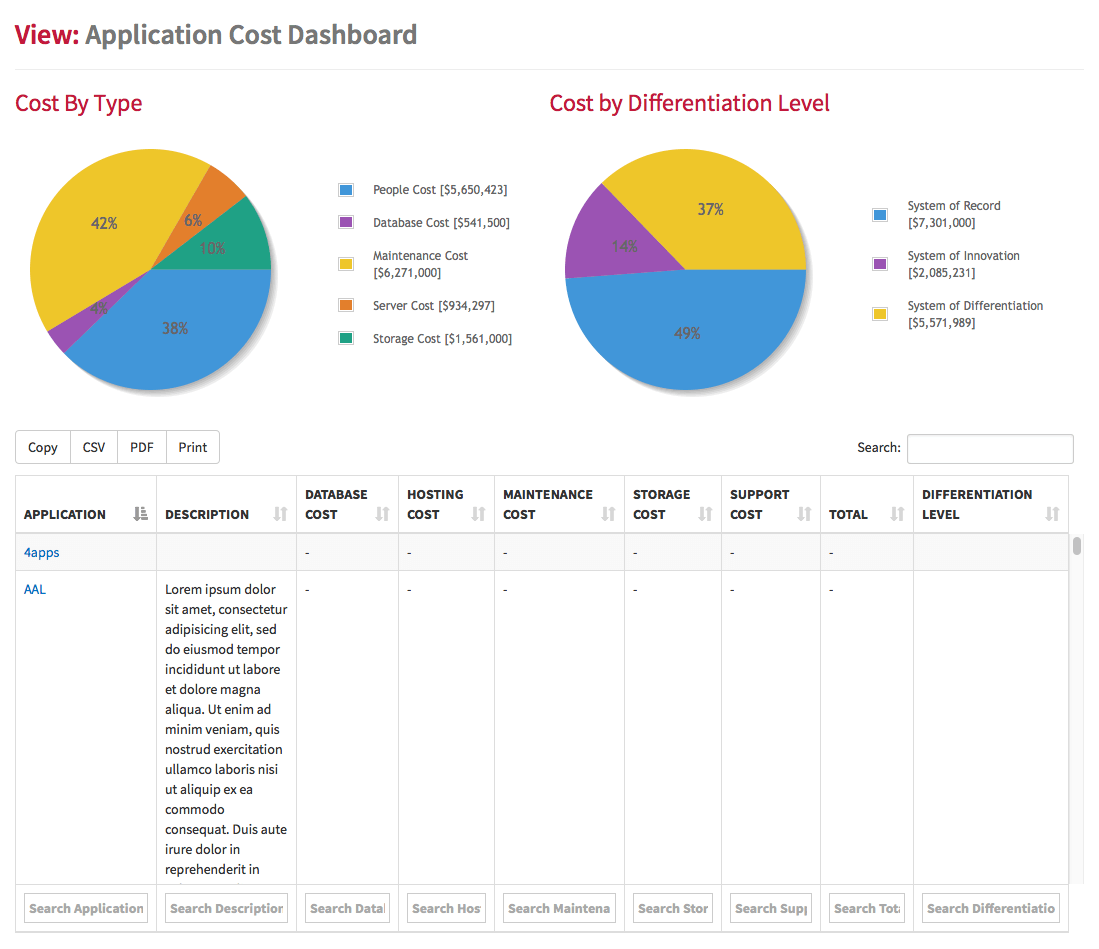This screenshot has height=949, width=1099.
Task: Open the AAL application details
Action: pos(35,589)
